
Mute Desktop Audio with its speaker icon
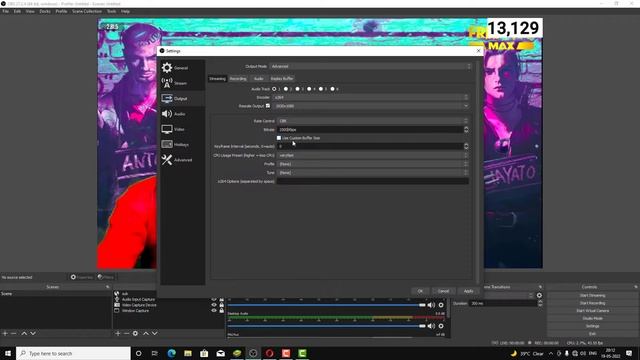[x=431, y=326]
